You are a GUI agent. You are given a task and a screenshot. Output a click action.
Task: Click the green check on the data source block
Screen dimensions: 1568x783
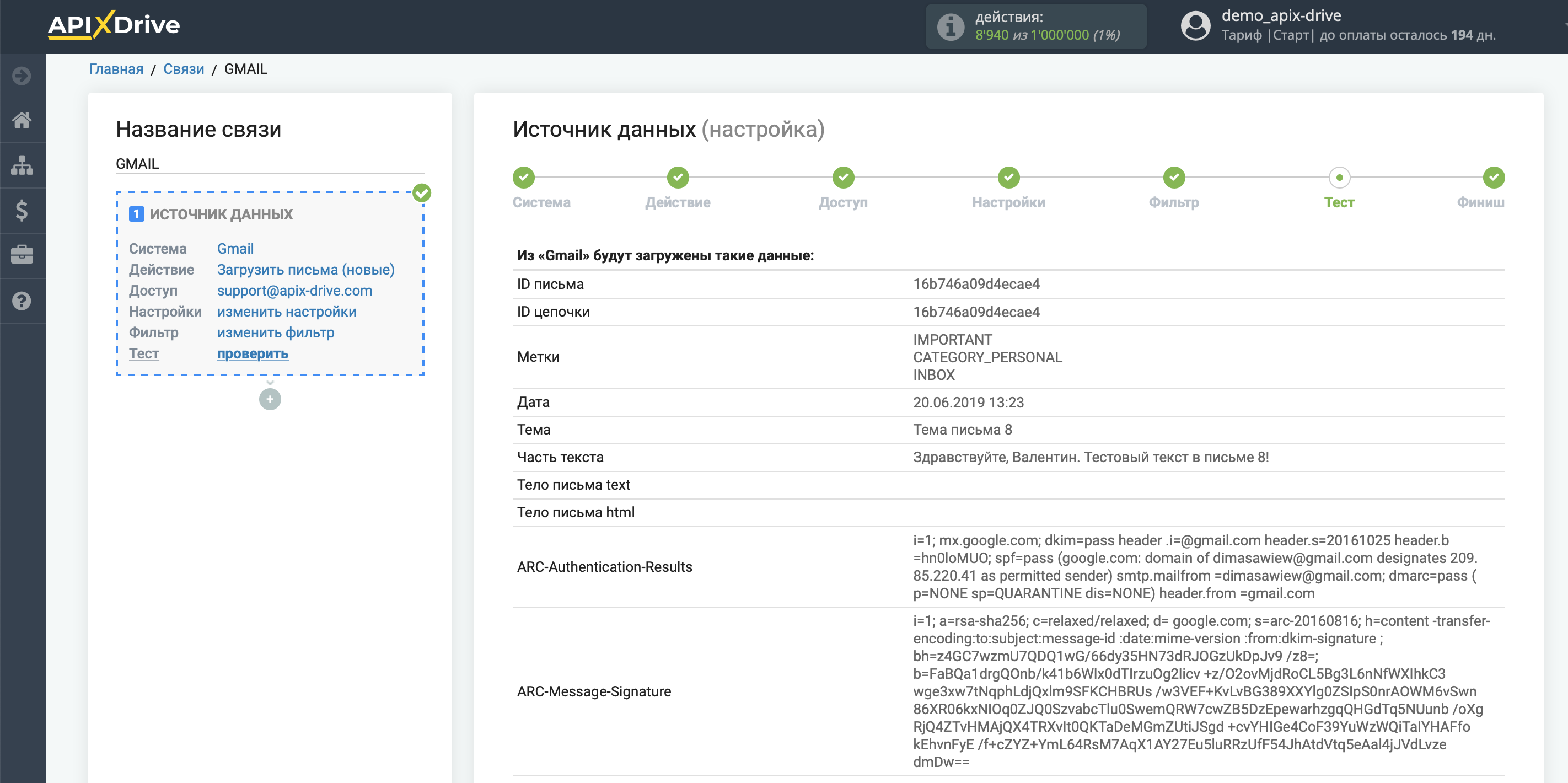(x=422, y=193)
